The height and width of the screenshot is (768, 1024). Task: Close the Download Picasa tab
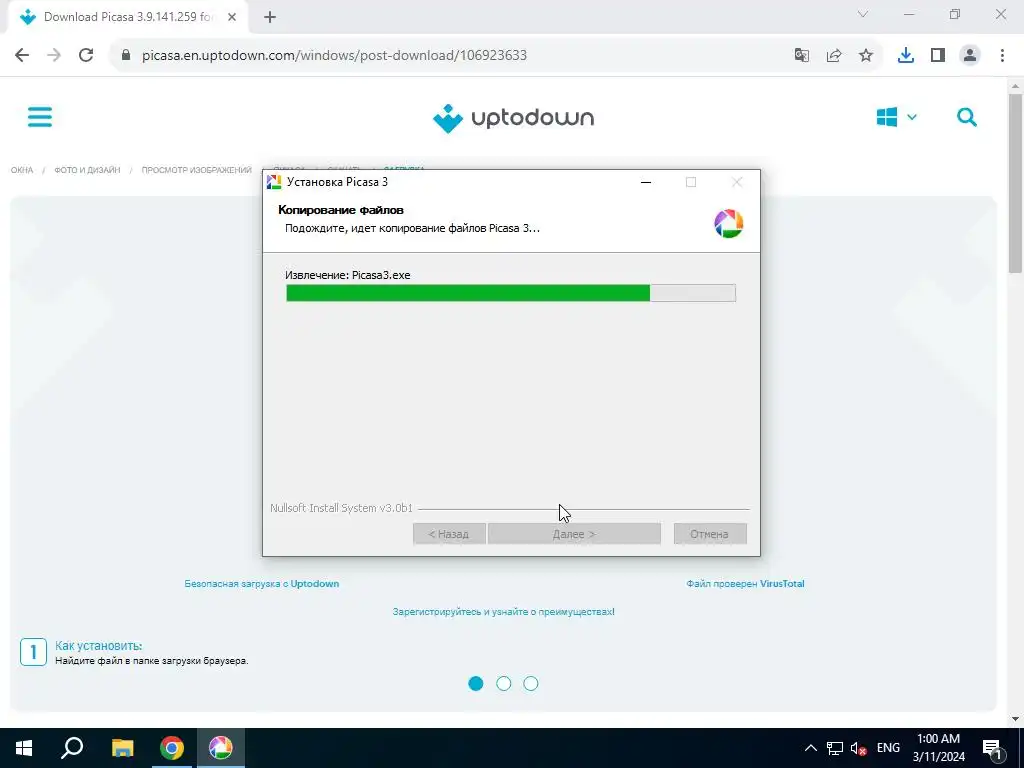point(232,17)
